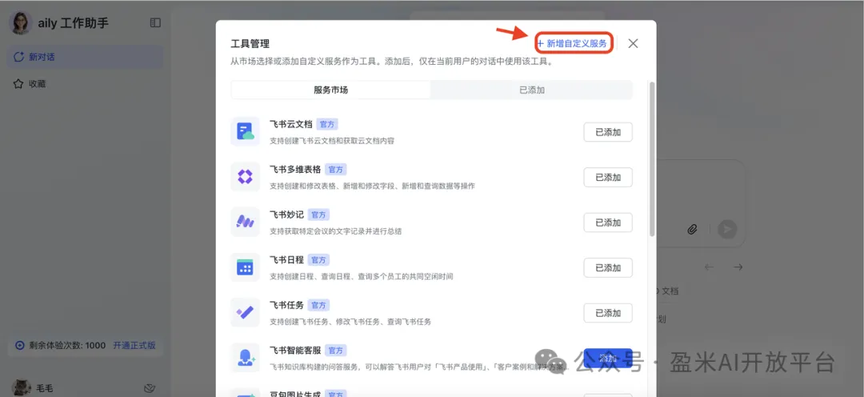Viewport: 864px width, 397px height.
Task: Click the 飞书妙记 service icon
Action: point(245,222)
